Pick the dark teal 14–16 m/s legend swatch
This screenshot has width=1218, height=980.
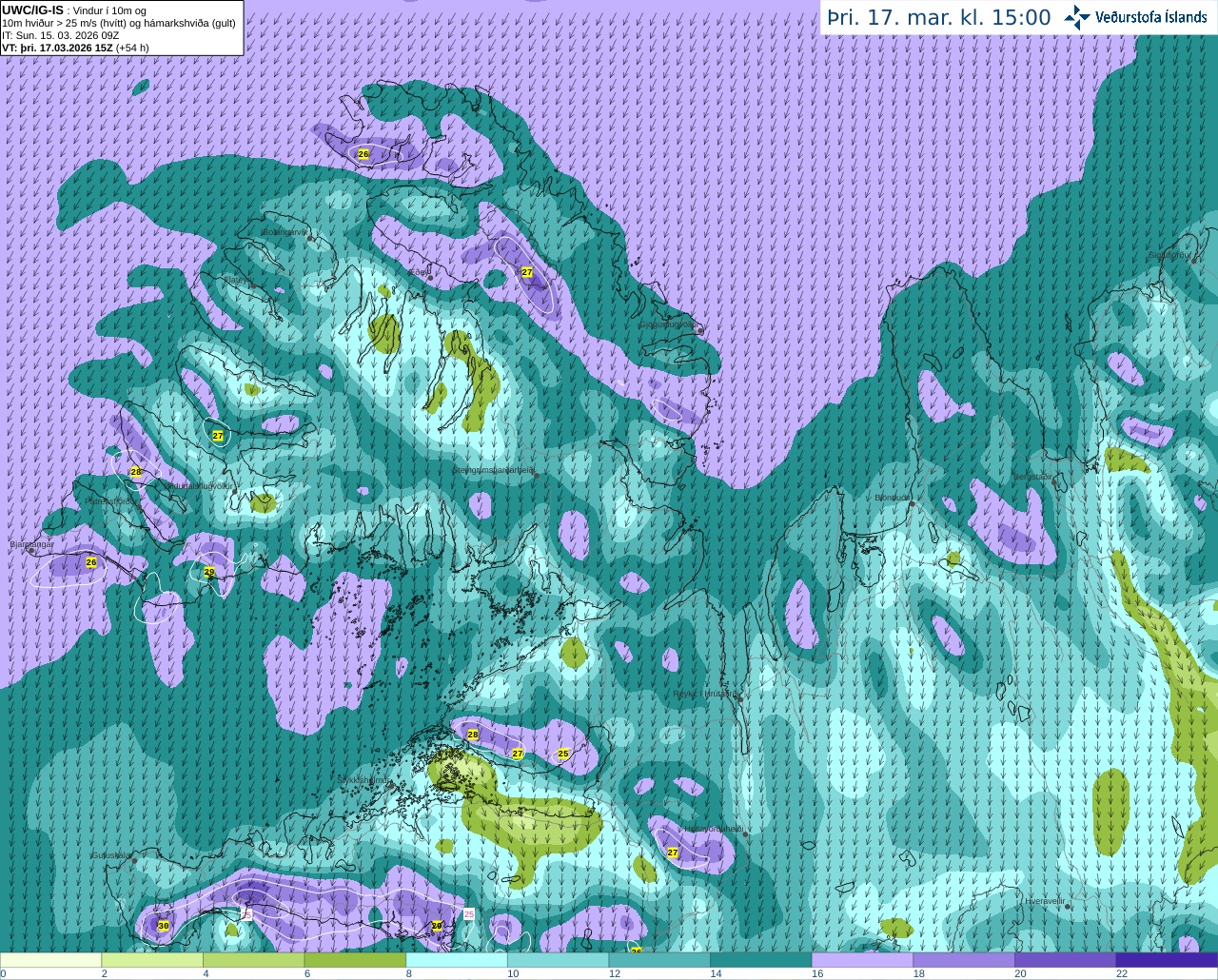761,959
